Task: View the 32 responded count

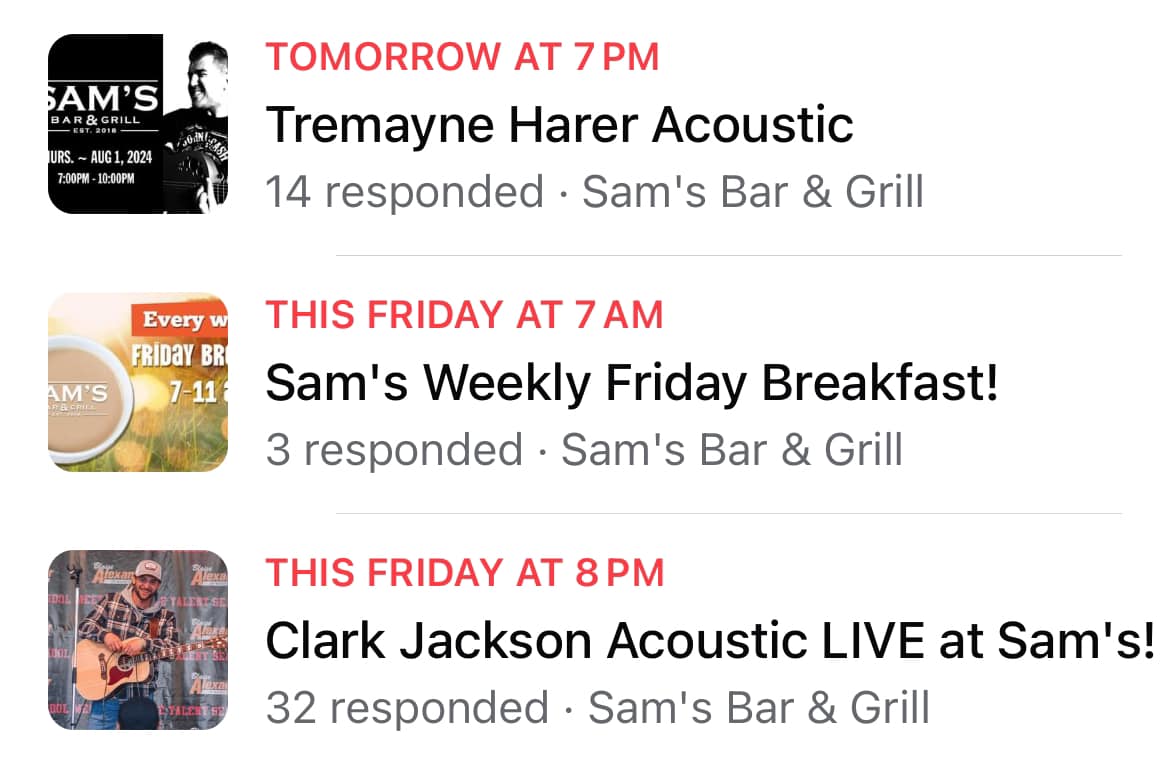Action: (x=407, y=709)
